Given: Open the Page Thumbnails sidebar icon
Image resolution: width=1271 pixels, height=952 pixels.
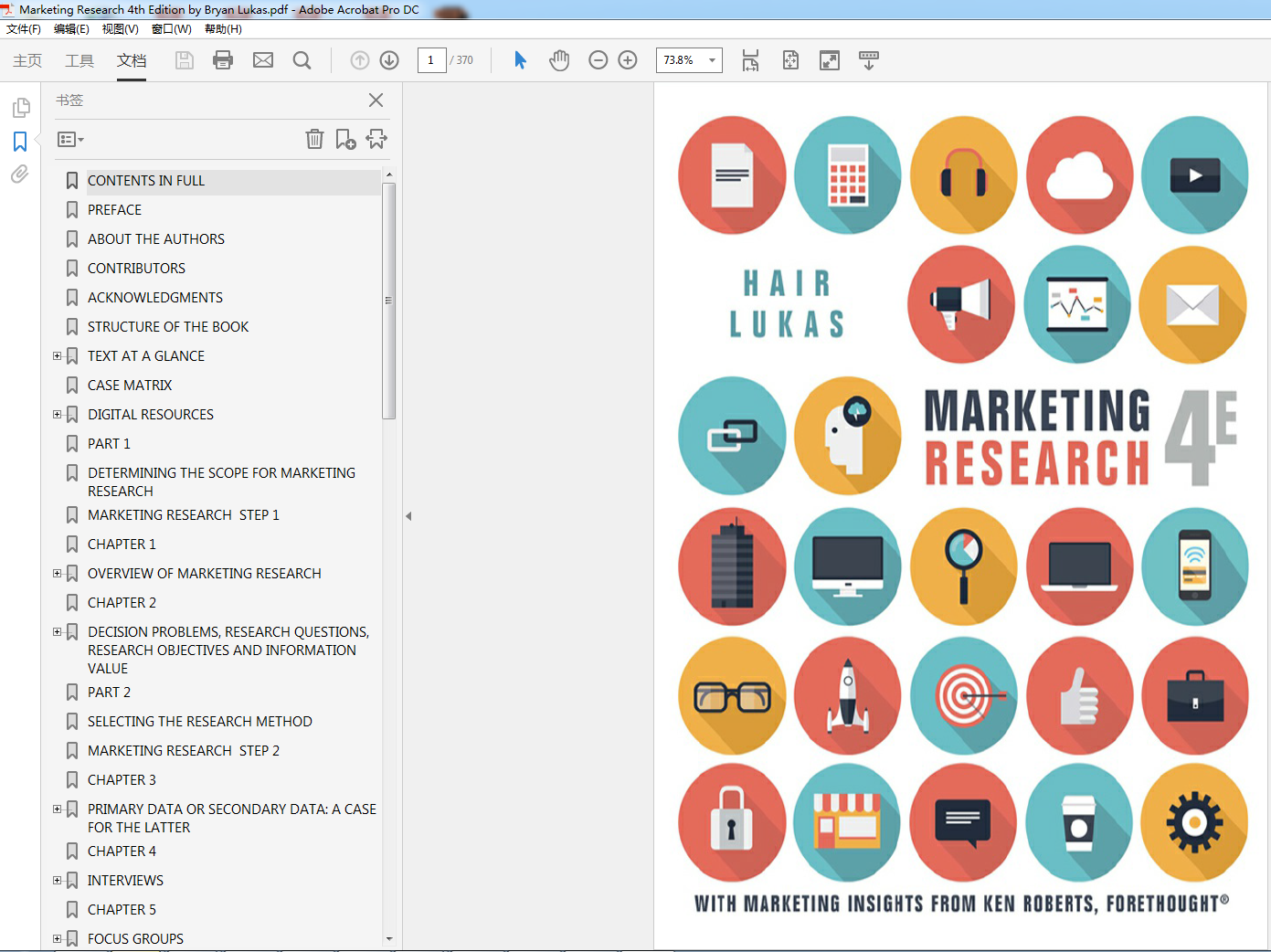Looking at the screenshot, I should [x=20, y=108].
